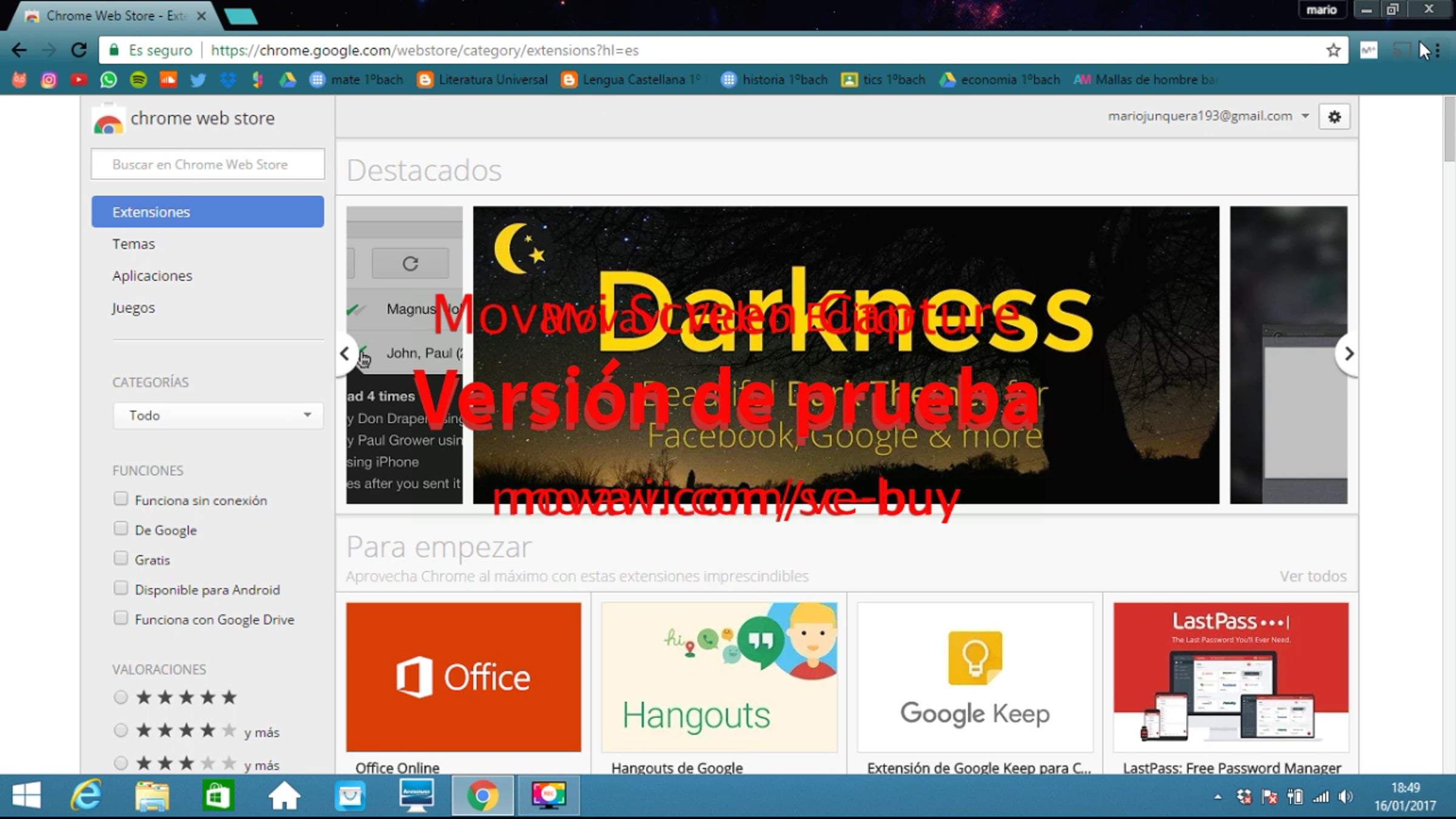1456x819 pixels.
Task: Go back with the browser back arrow
Action: (x=19, y=50)
